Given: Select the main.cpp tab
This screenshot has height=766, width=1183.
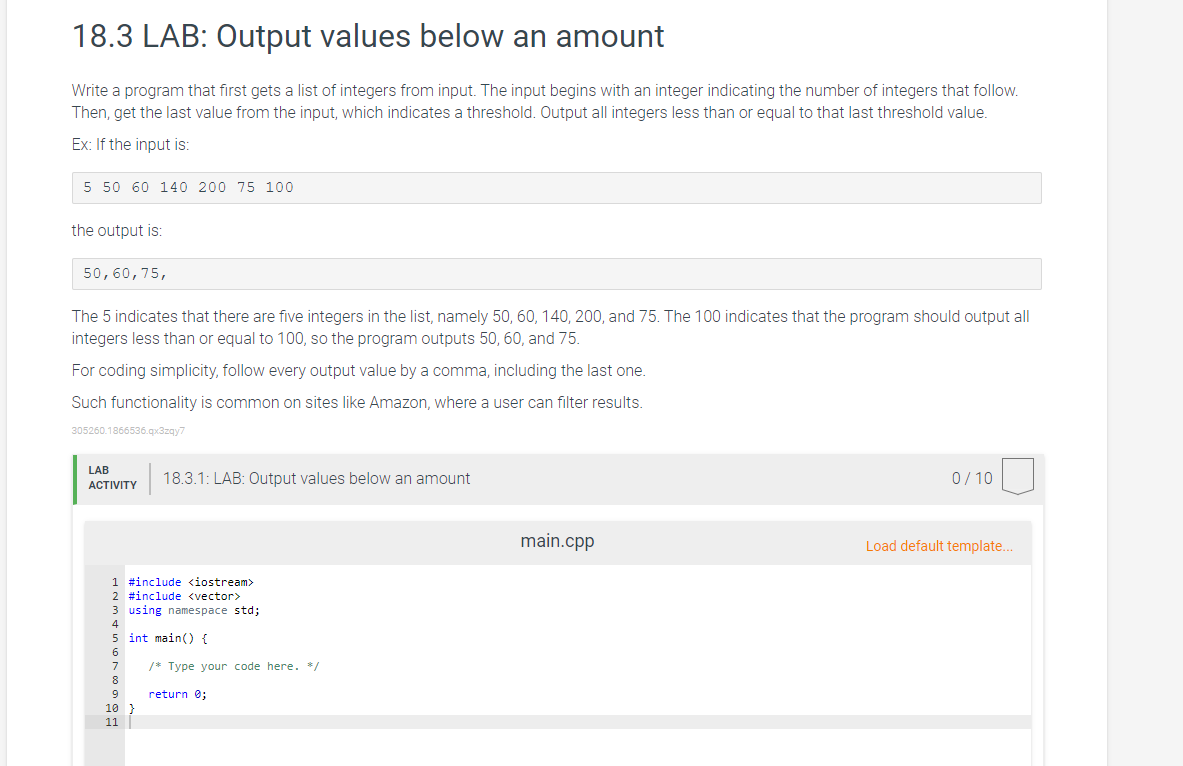Looking at the screenshot, I should pos(556,540).
